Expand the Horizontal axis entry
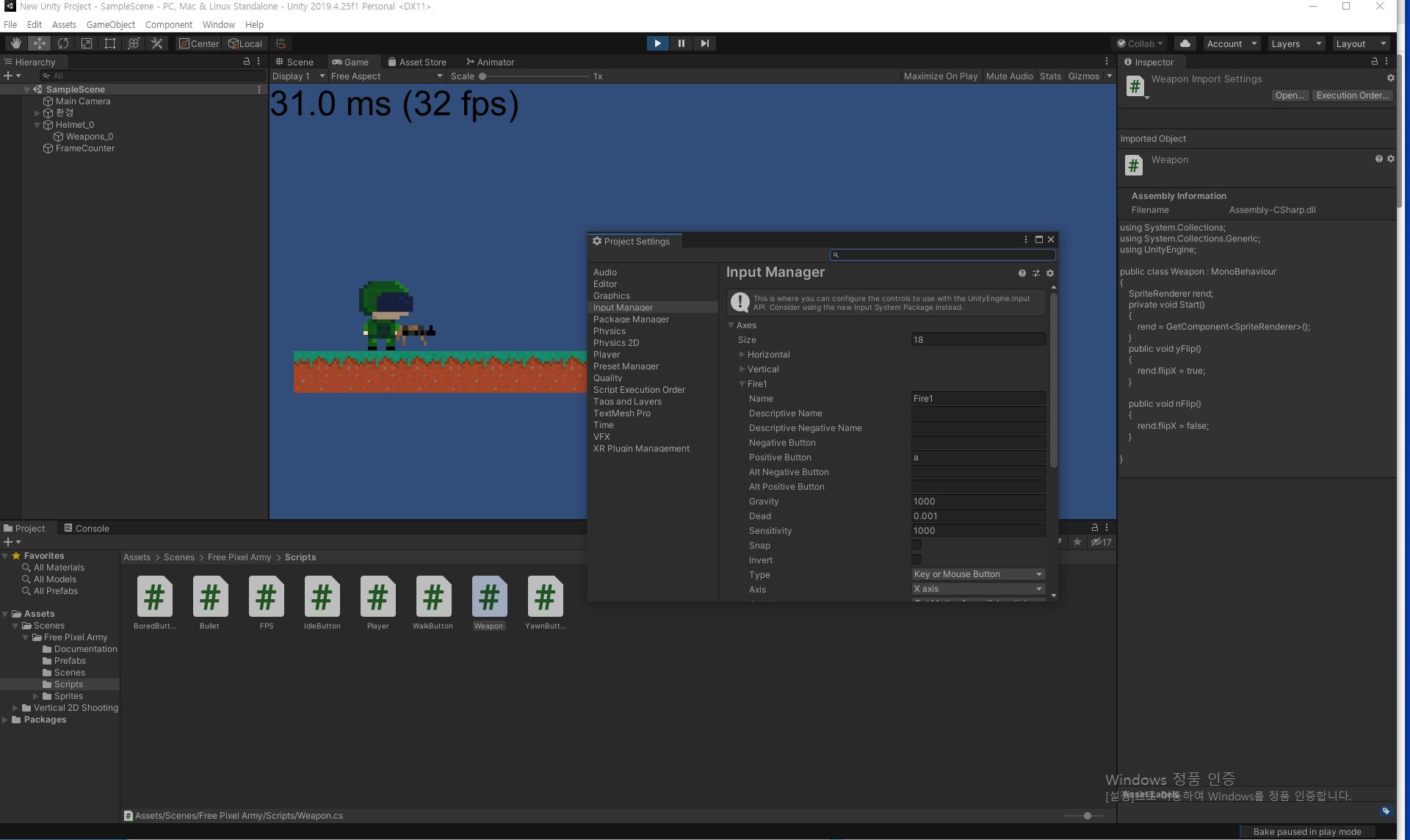This screenshot has height=840, width=1410. [x=742, y=355]
